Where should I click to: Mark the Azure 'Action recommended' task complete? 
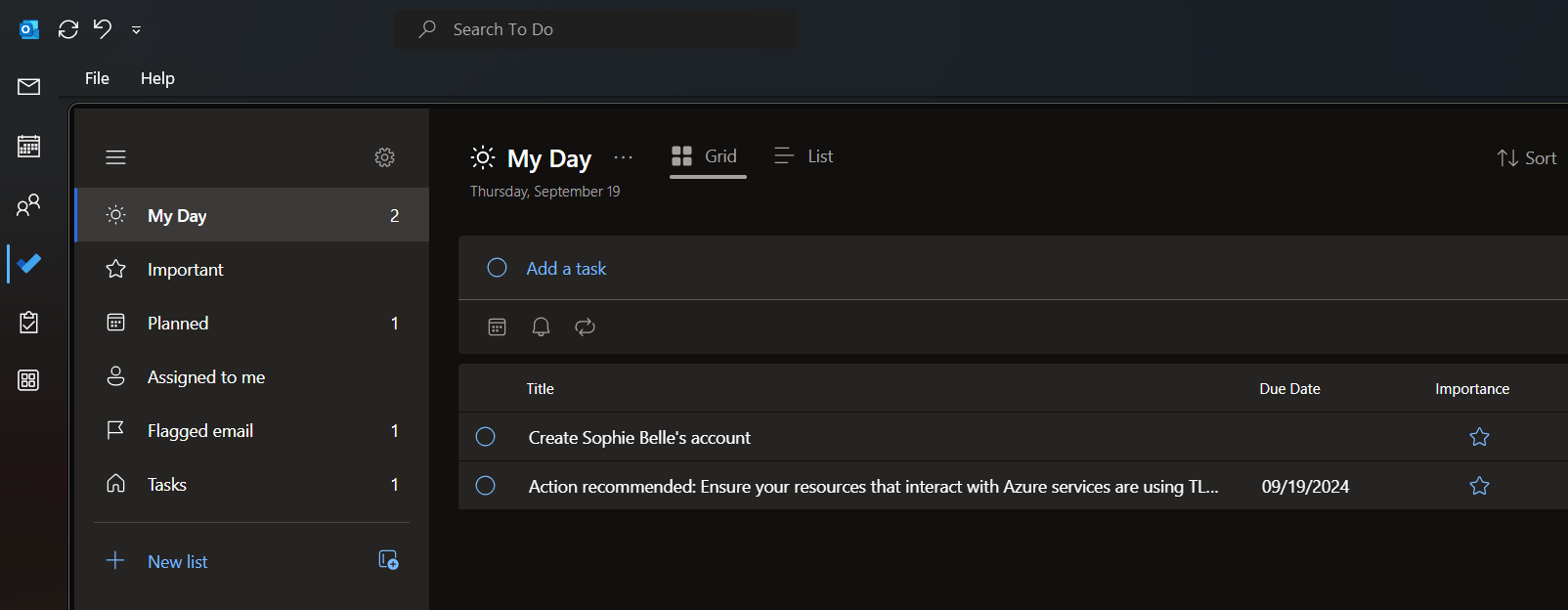pos(485,486)
